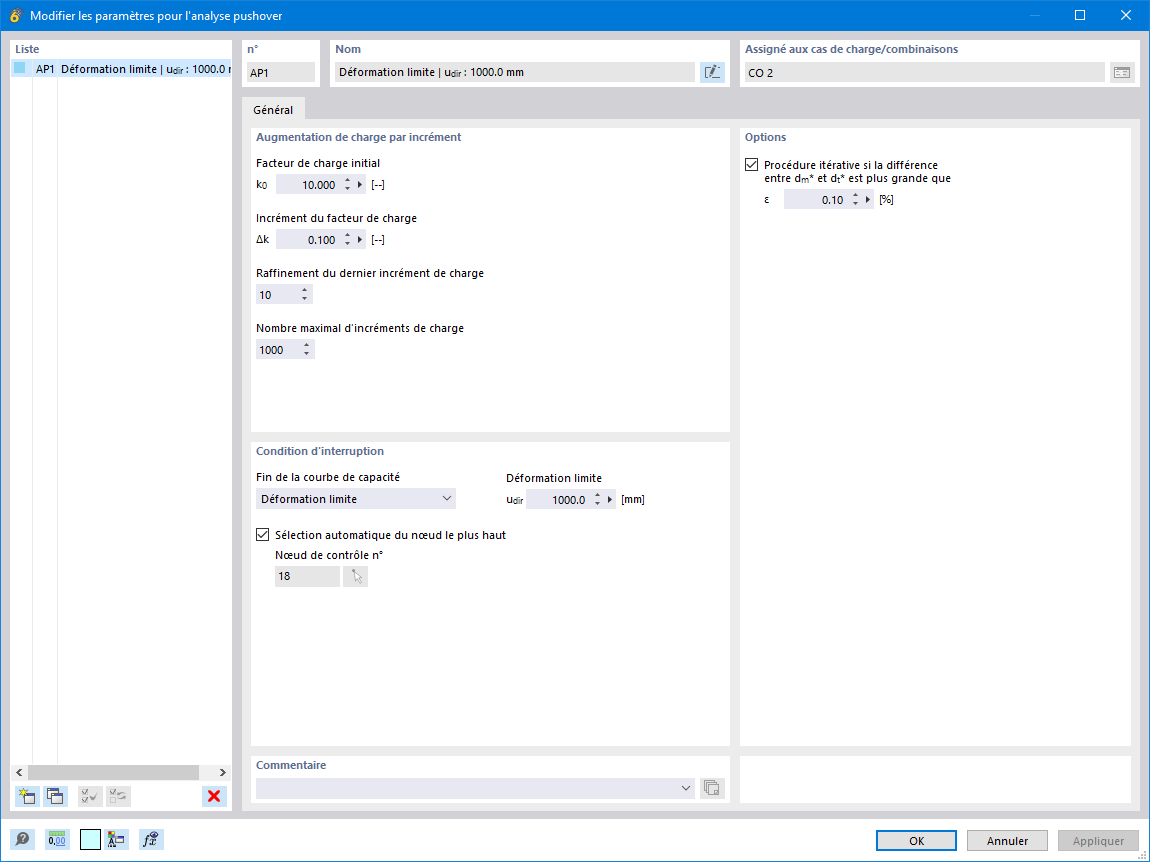Open the udir limit deformation arrow menu
This screenshot has width=1150, height=862.
[x=610, y=500]
